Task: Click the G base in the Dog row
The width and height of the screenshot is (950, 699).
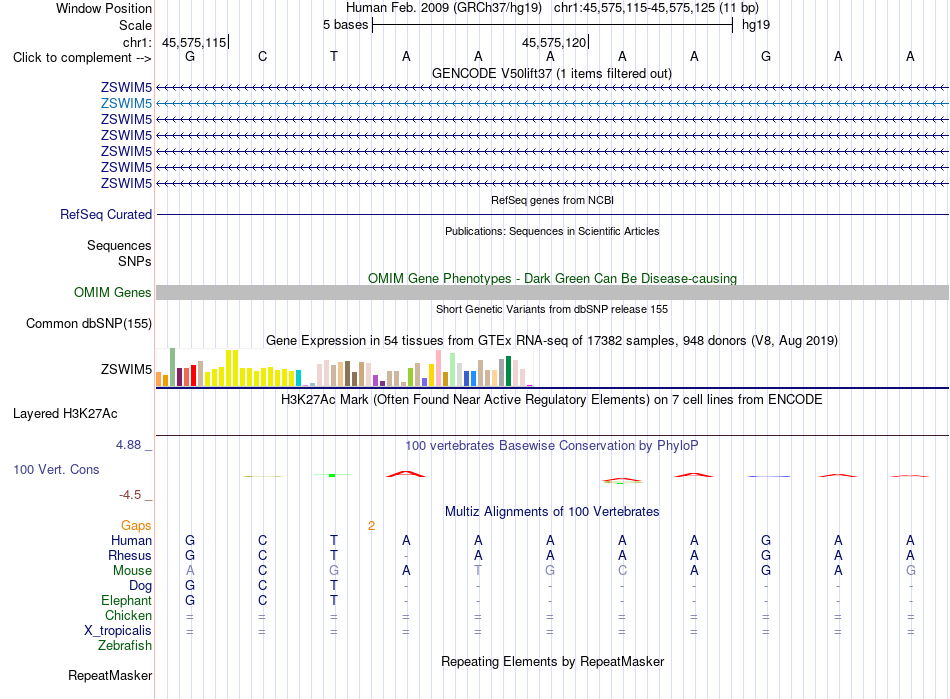Action: 190,586
